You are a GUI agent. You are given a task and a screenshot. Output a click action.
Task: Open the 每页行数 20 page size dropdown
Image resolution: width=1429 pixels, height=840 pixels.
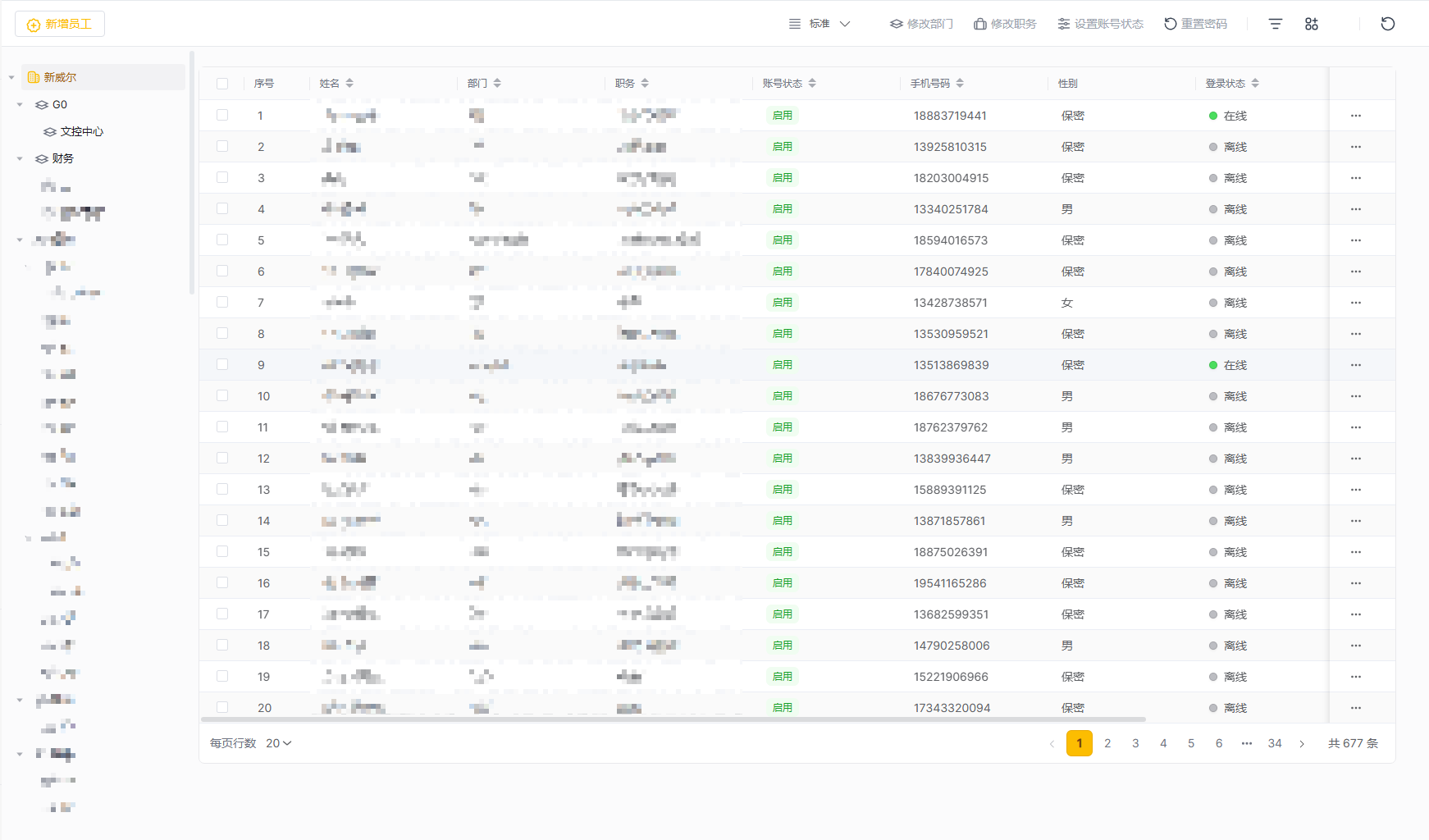point(279,743)
